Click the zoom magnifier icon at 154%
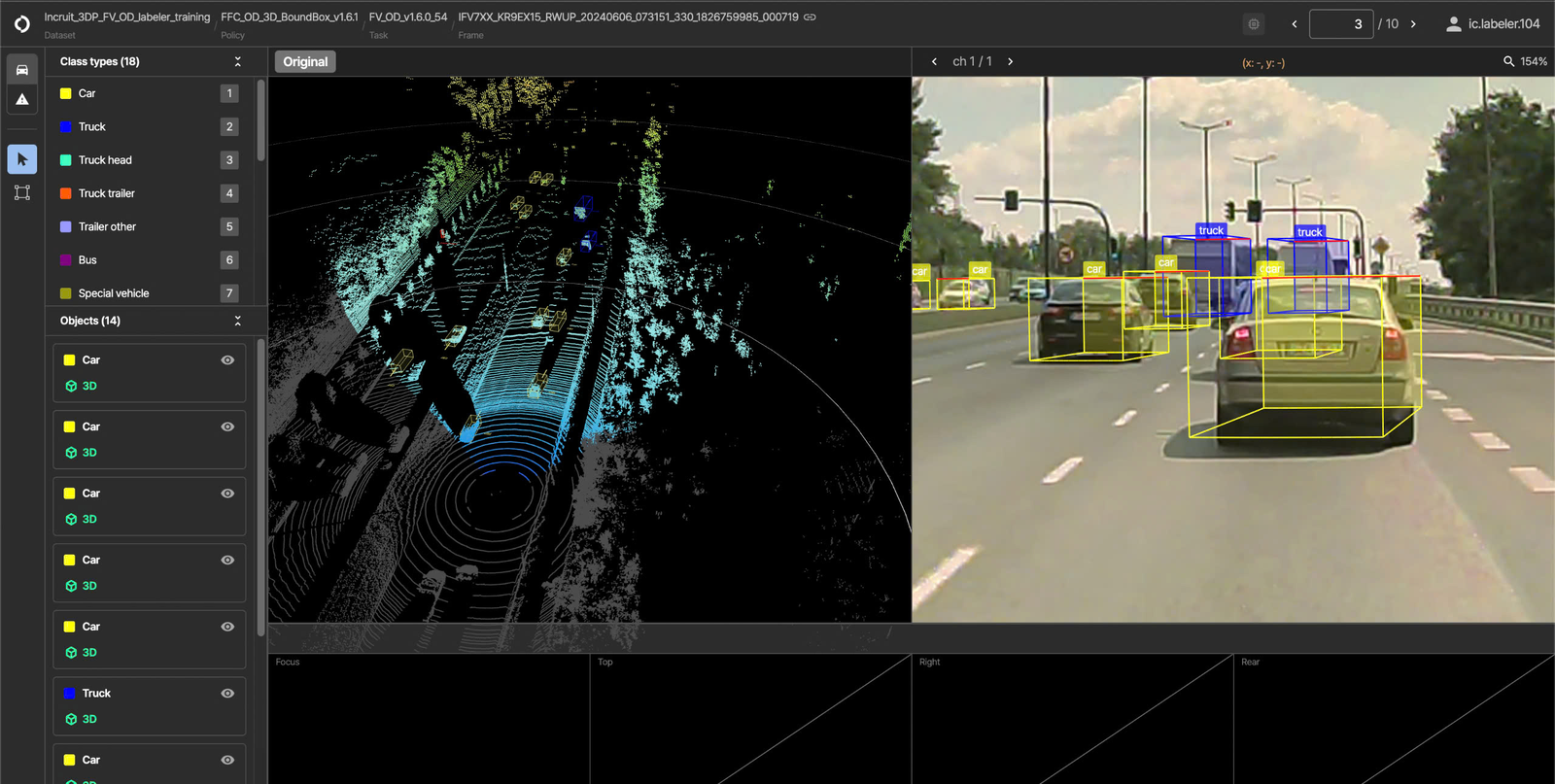This screenshot has height=784, width=1555. (x=1508, y=61)
